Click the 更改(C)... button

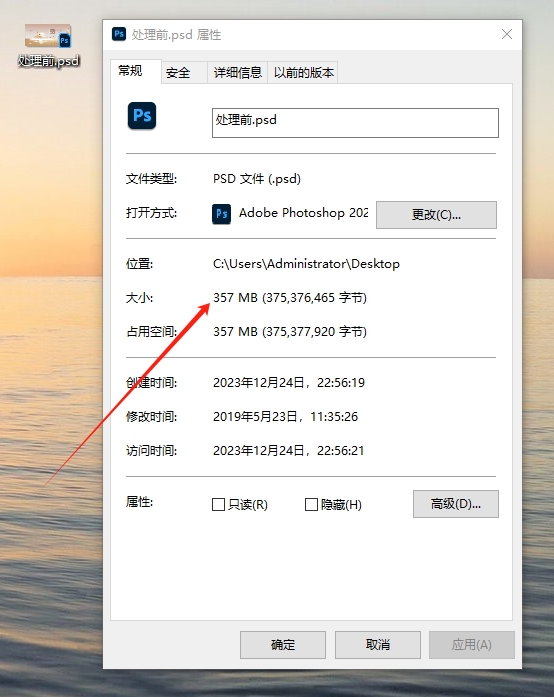(436, 215)
